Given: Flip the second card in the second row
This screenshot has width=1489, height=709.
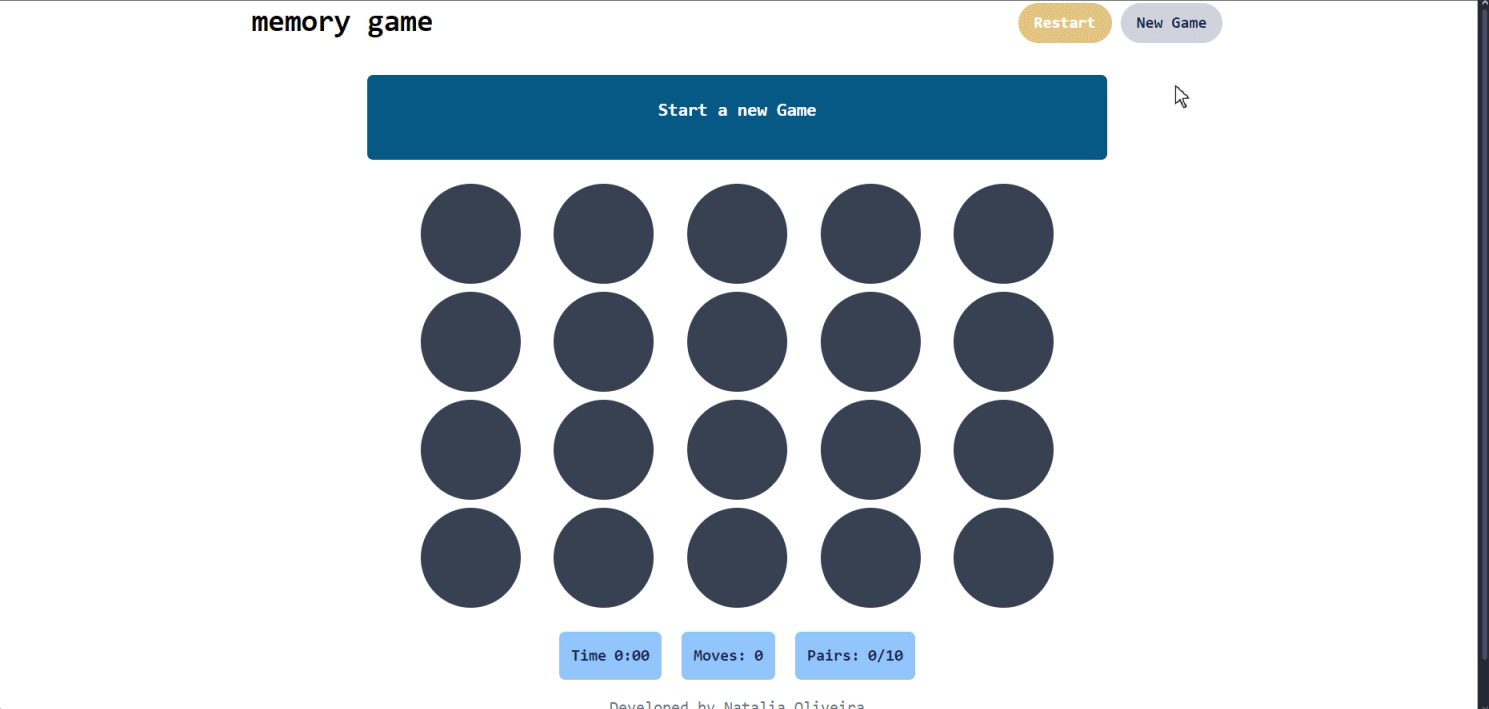Looking at the screenshot, I should click(x=603, y=342).
